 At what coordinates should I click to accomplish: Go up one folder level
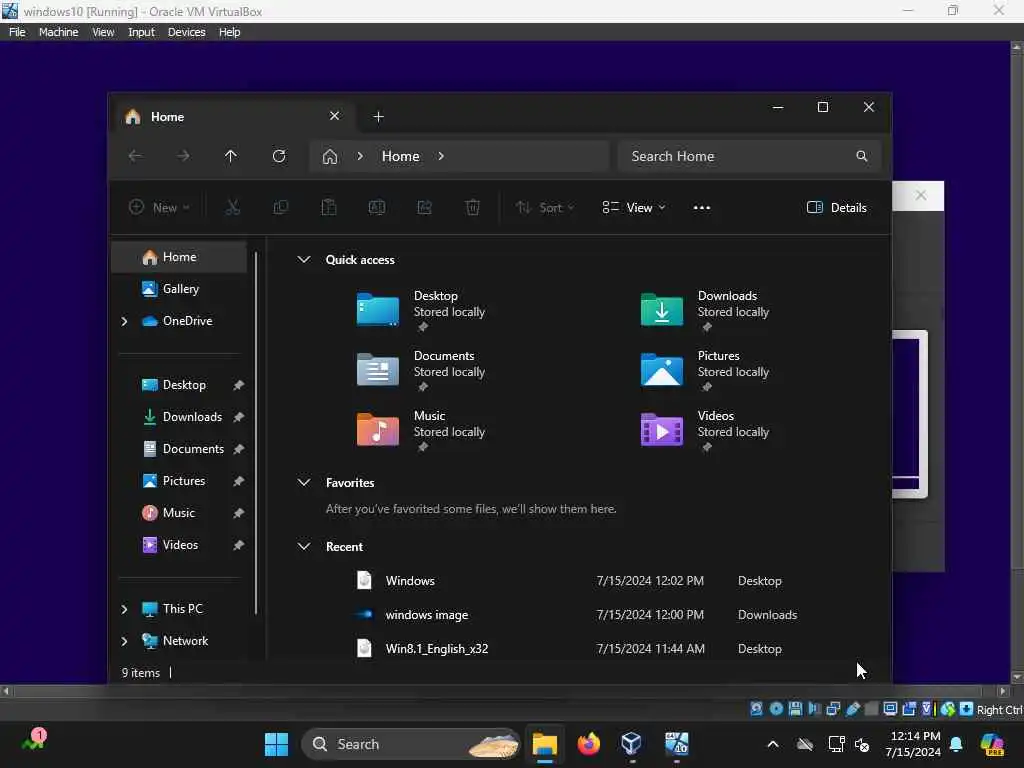tap(231, 156)
